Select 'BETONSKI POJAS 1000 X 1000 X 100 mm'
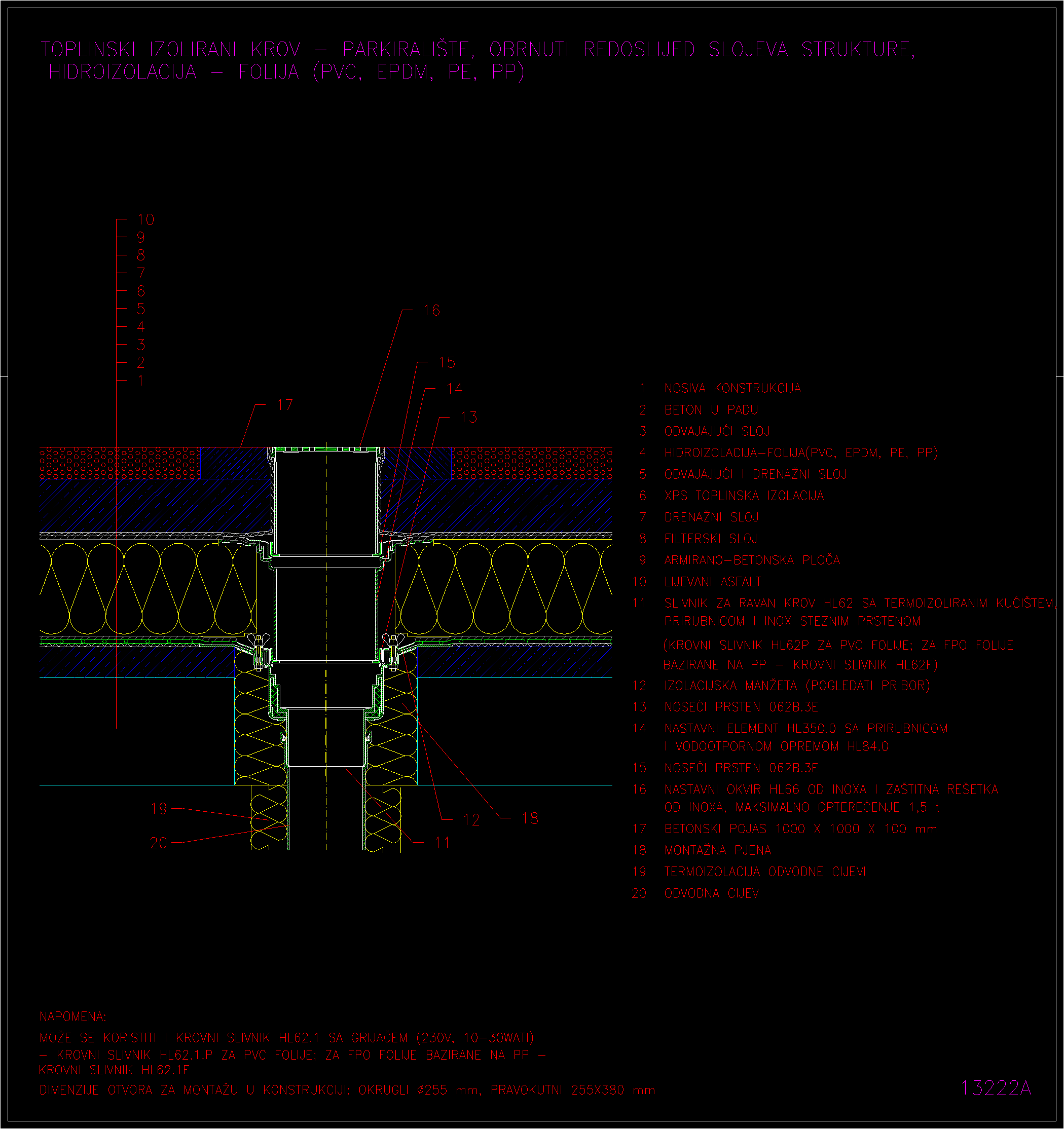This screenshot has width=1064, height=1129. (800, 829)
